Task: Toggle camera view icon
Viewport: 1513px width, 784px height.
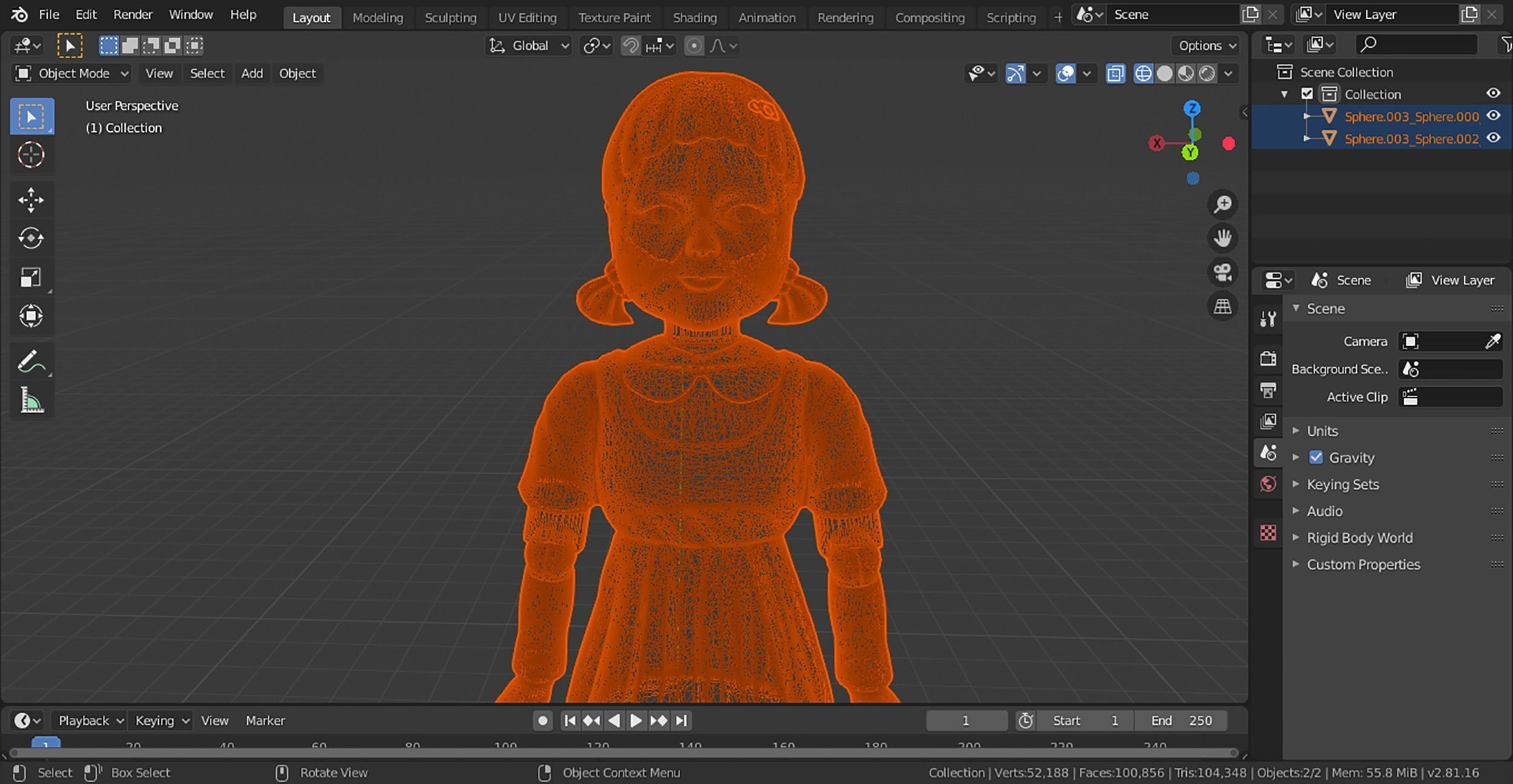Action: tap(1223, 272)
